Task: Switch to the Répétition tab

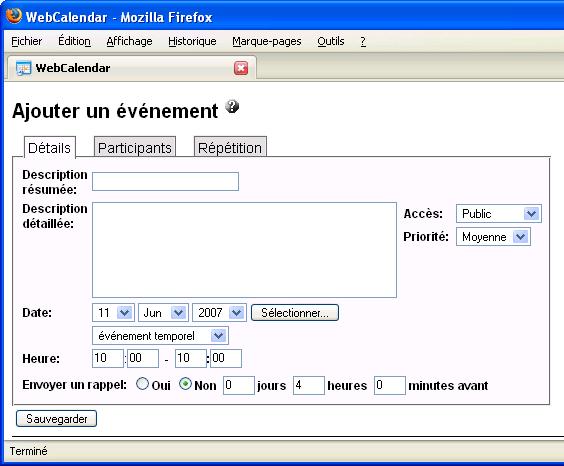Action: click(230, 148)
